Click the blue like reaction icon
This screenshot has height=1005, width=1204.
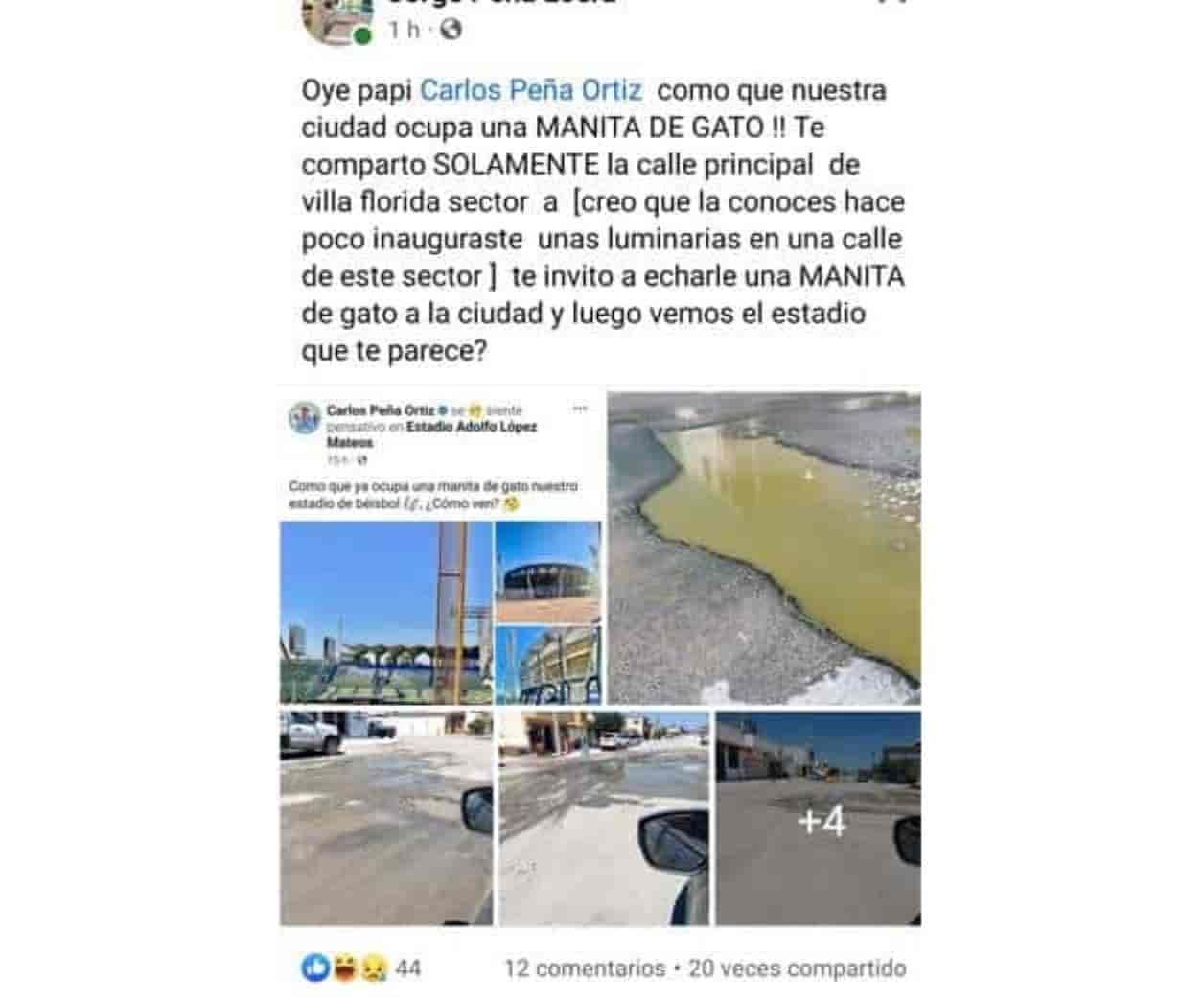click(315, 969)
